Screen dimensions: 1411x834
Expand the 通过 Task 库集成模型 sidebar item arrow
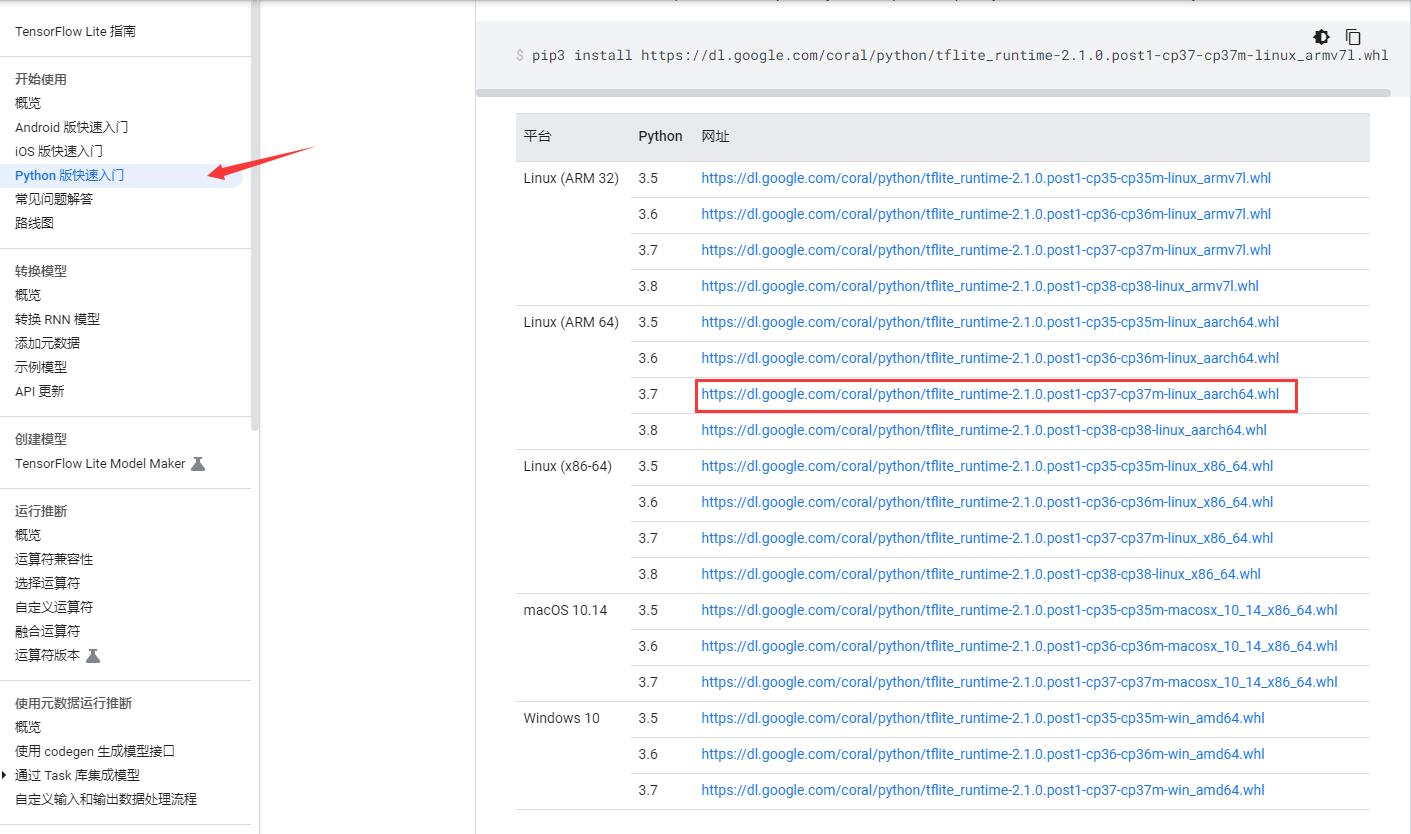(x=4, y=775)
